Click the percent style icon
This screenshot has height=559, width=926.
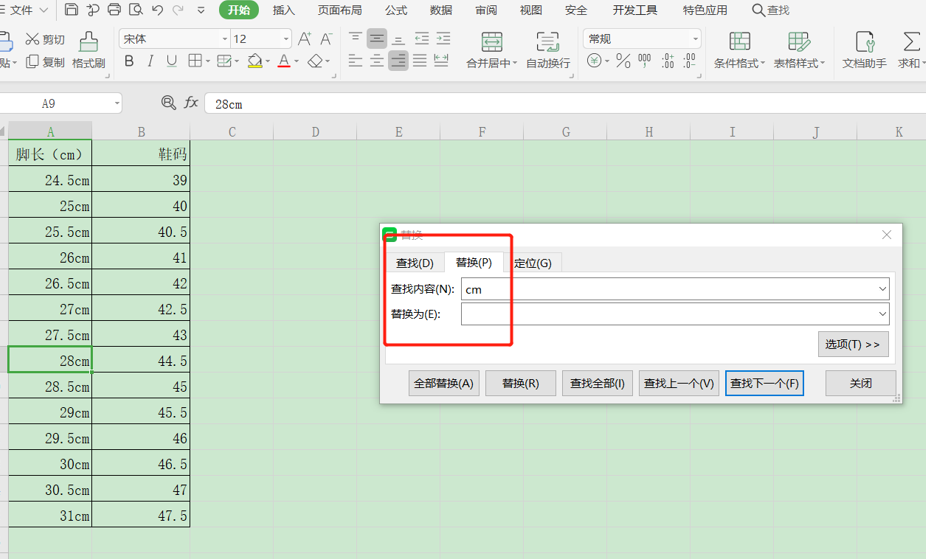click(623, 60)
